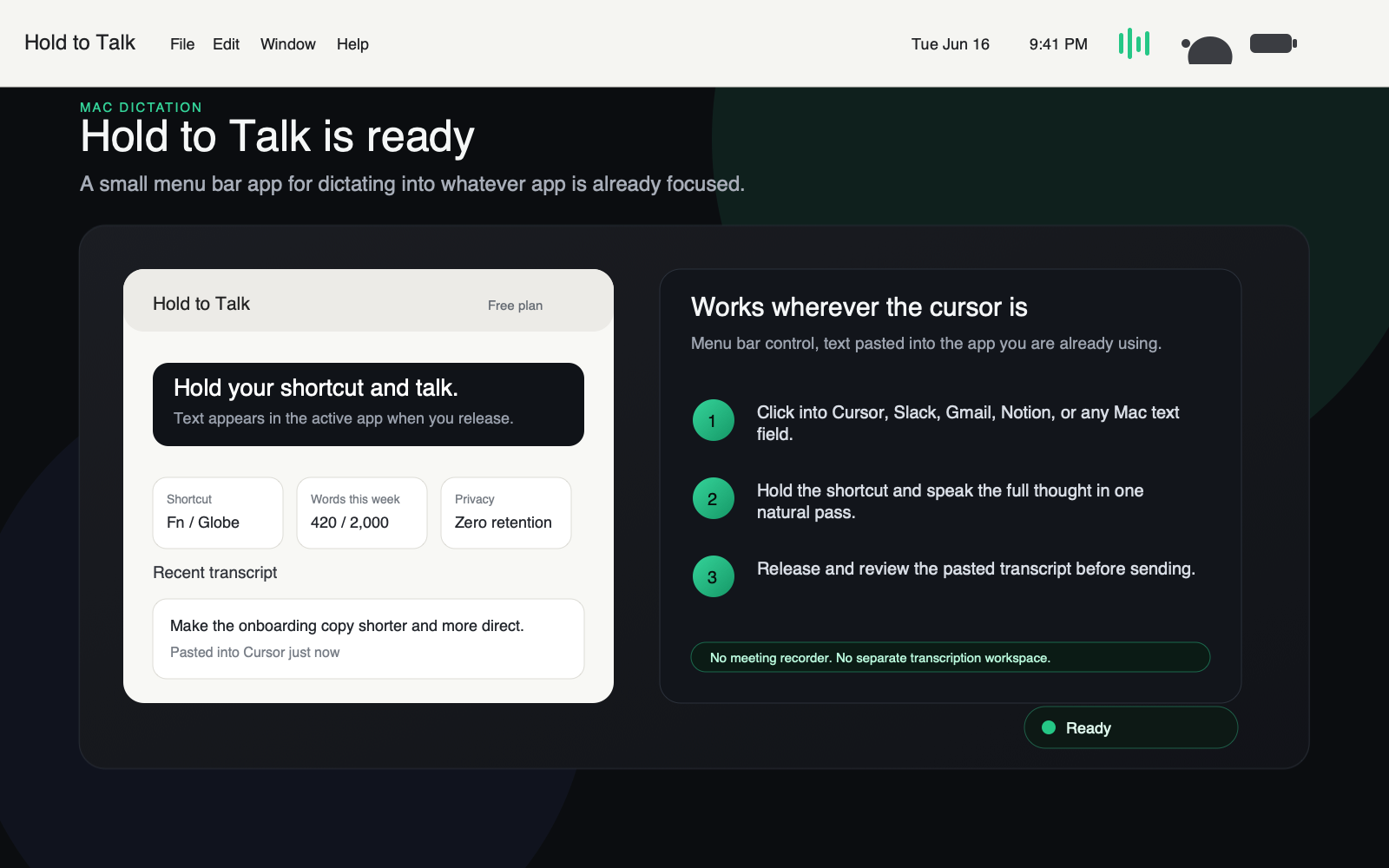Click the Hold to Talk is ready heading
This screenshot has height=868, width=1389.
click(277, 137)
